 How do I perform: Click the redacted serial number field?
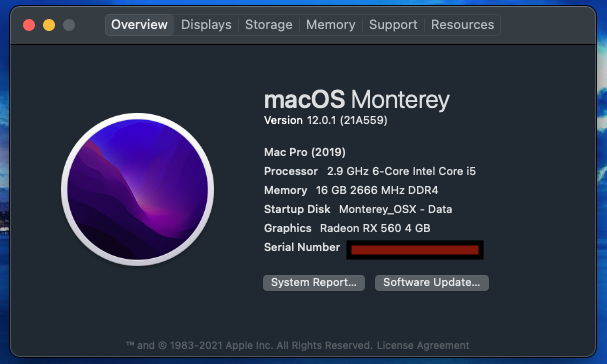pos(415,250)
